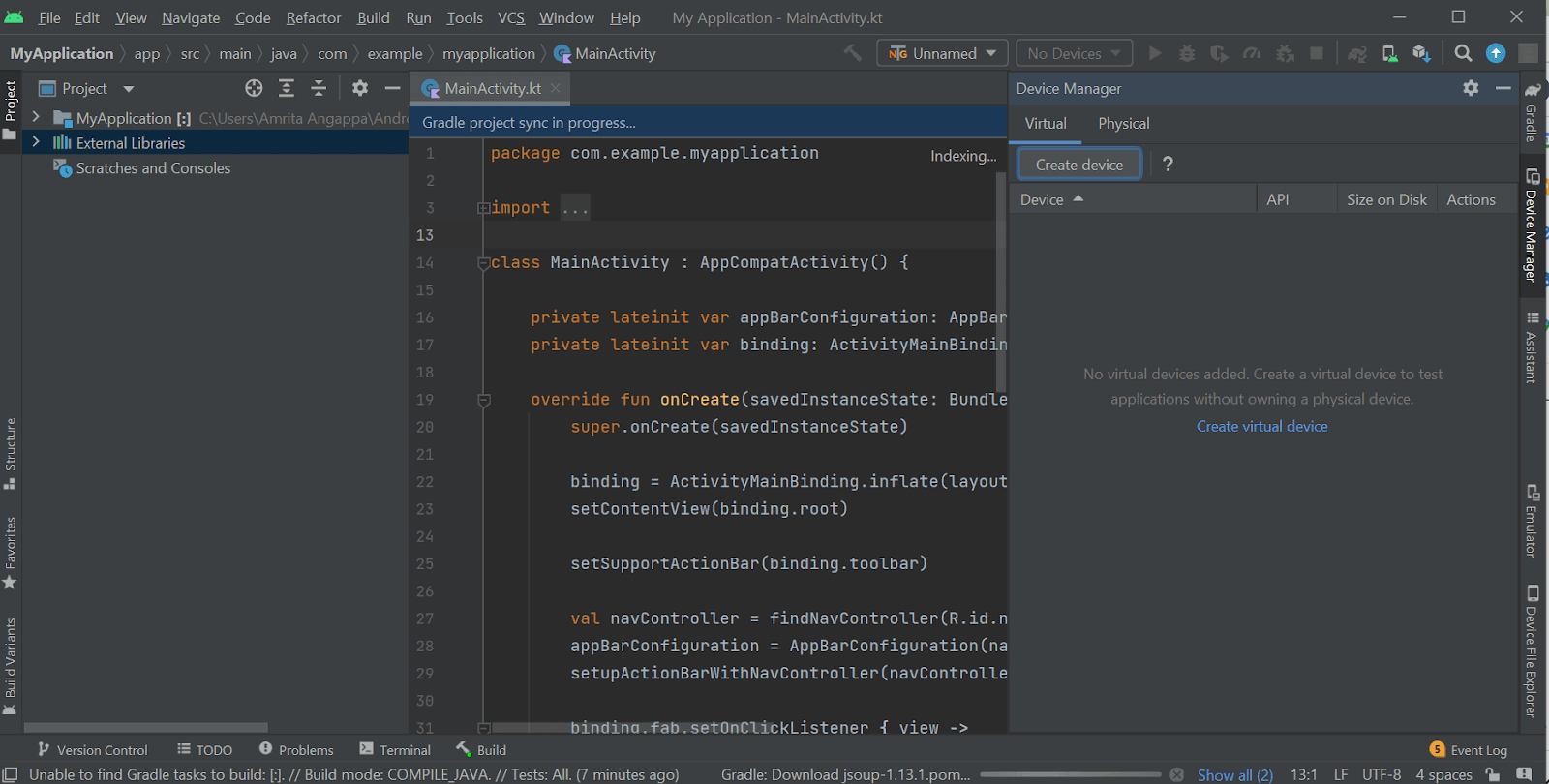This screenshot has height=784, width=1549.
Task: Open the TODO tool window
Action: pyautogui.click(x=205, y=750)
